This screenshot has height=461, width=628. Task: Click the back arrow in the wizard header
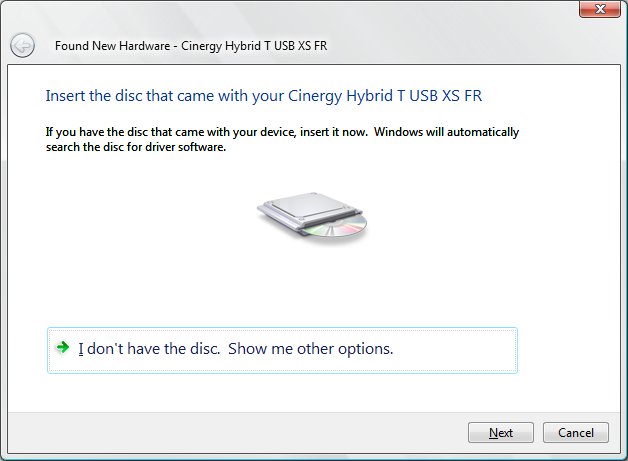point(22,45)
